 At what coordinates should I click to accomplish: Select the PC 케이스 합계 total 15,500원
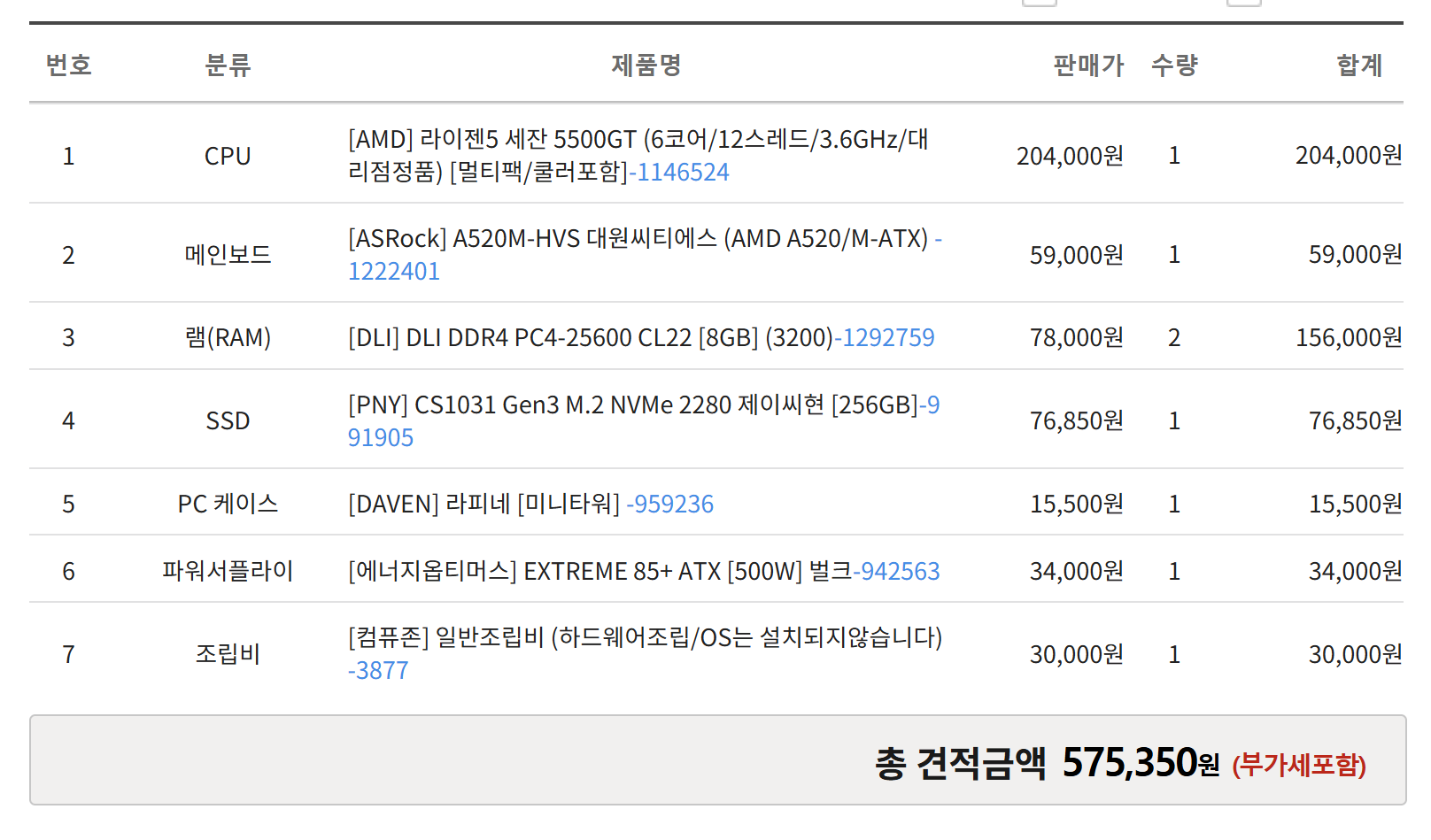tap(1356, 504)
